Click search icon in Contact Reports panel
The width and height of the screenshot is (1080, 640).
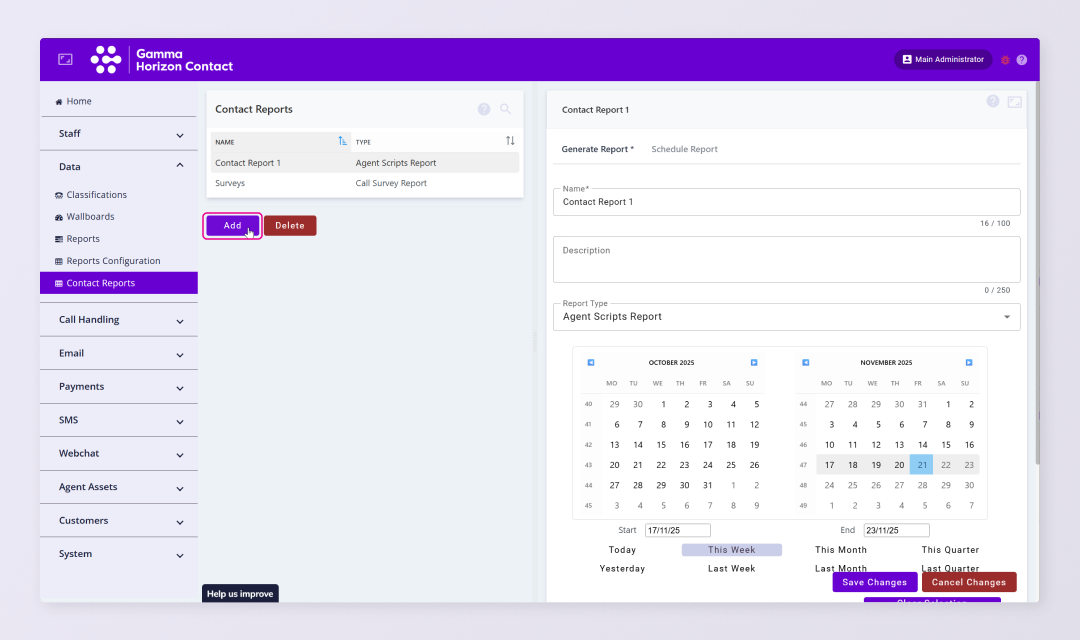pyautogui.click(x=506, y=109)
